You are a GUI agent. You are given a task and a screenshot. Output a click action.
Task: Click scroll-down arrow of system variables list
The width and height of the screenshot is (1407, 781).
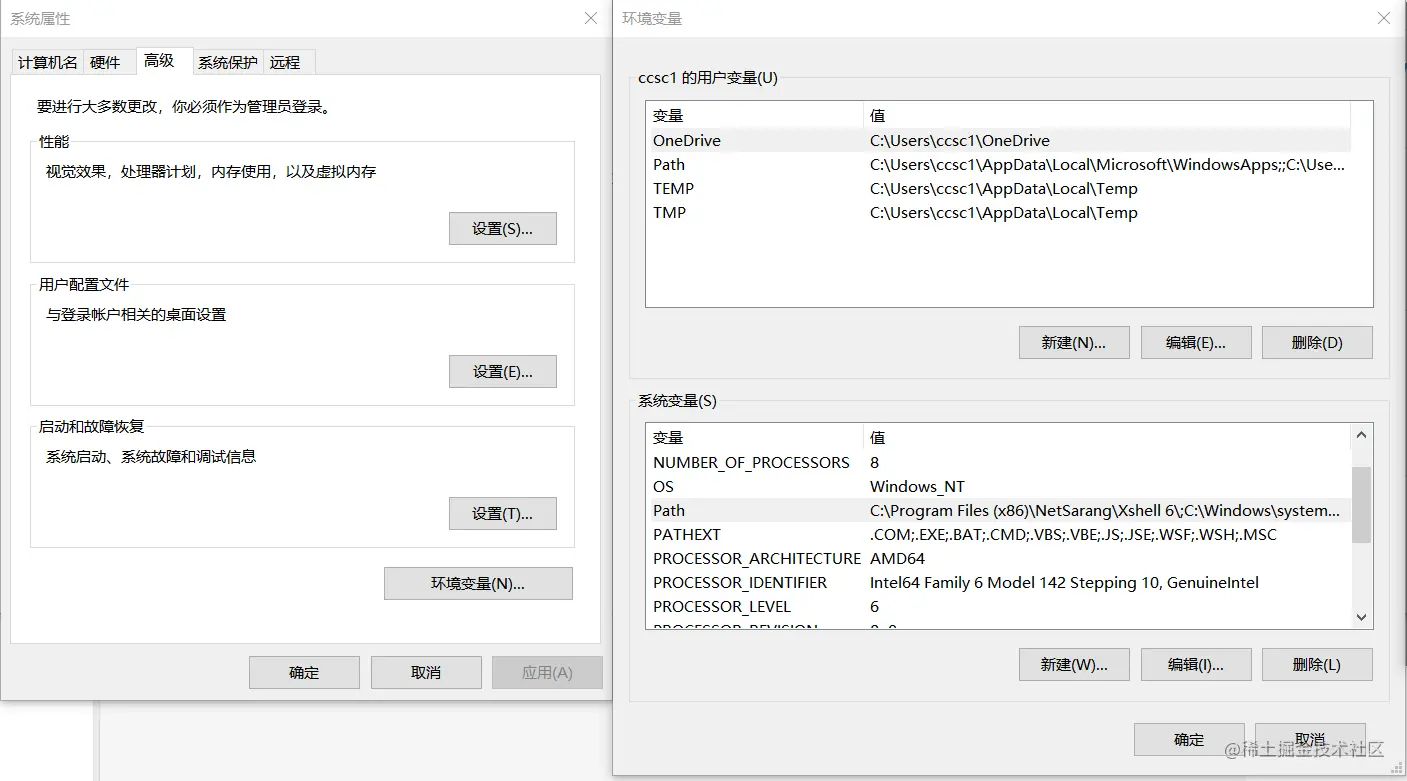coord(1361,617)
